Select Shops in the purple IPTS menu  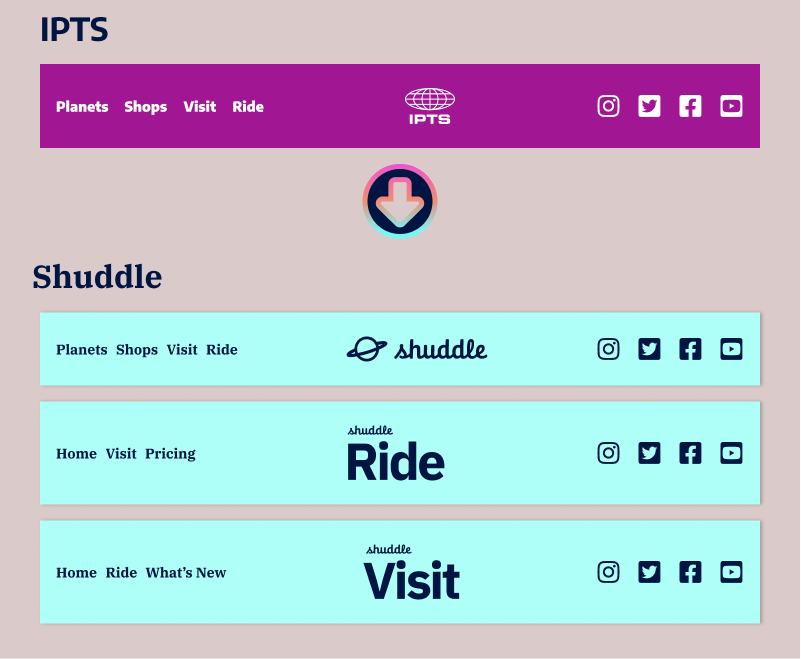click(x=145, y=107)
